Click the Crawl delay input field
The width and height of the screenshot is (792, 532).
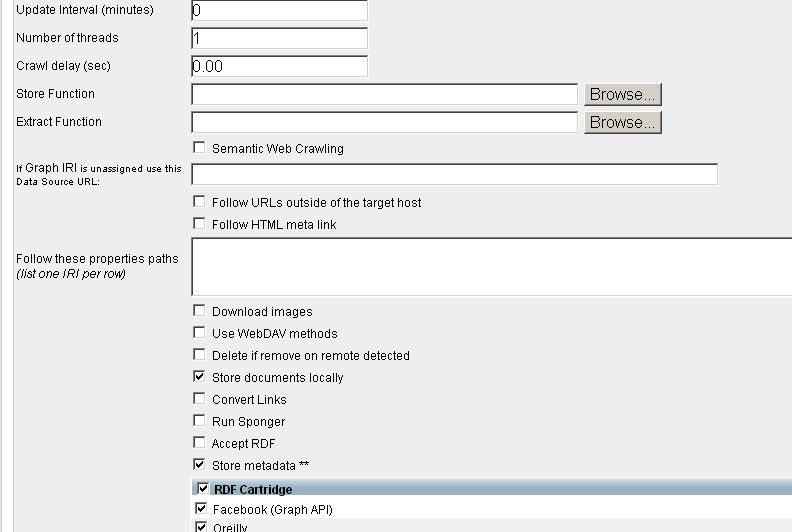279,66
